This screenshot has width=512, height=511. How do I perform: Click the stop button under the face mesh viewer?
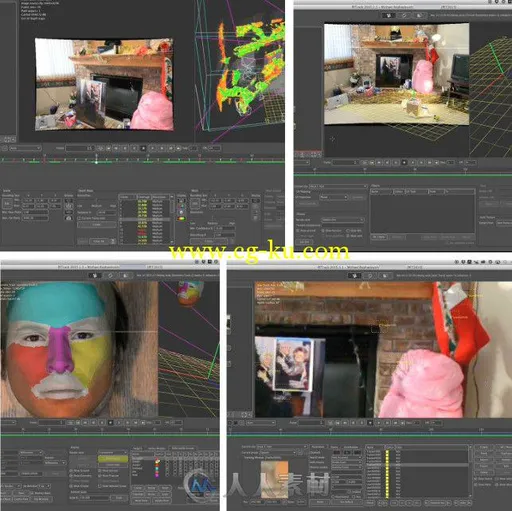(110, 423)
